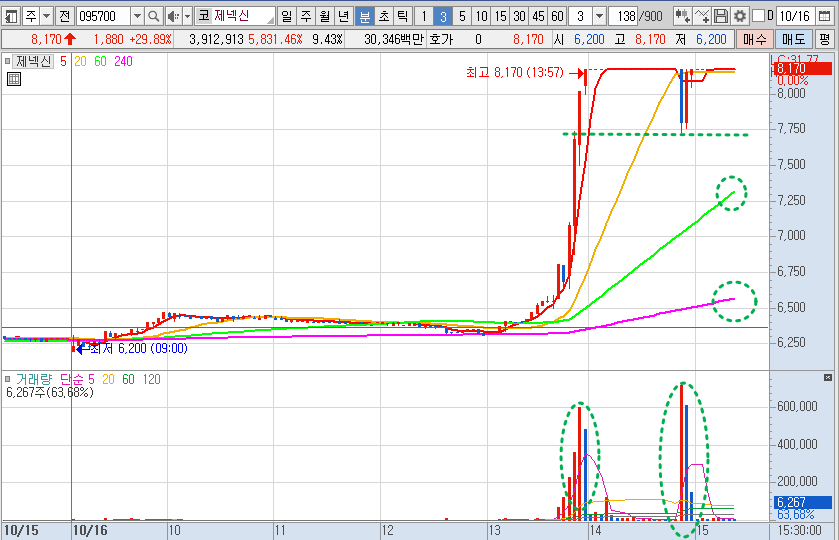Click the 코 KOSDAQ market badge
The image size is (839, 540).
[204, 16]
